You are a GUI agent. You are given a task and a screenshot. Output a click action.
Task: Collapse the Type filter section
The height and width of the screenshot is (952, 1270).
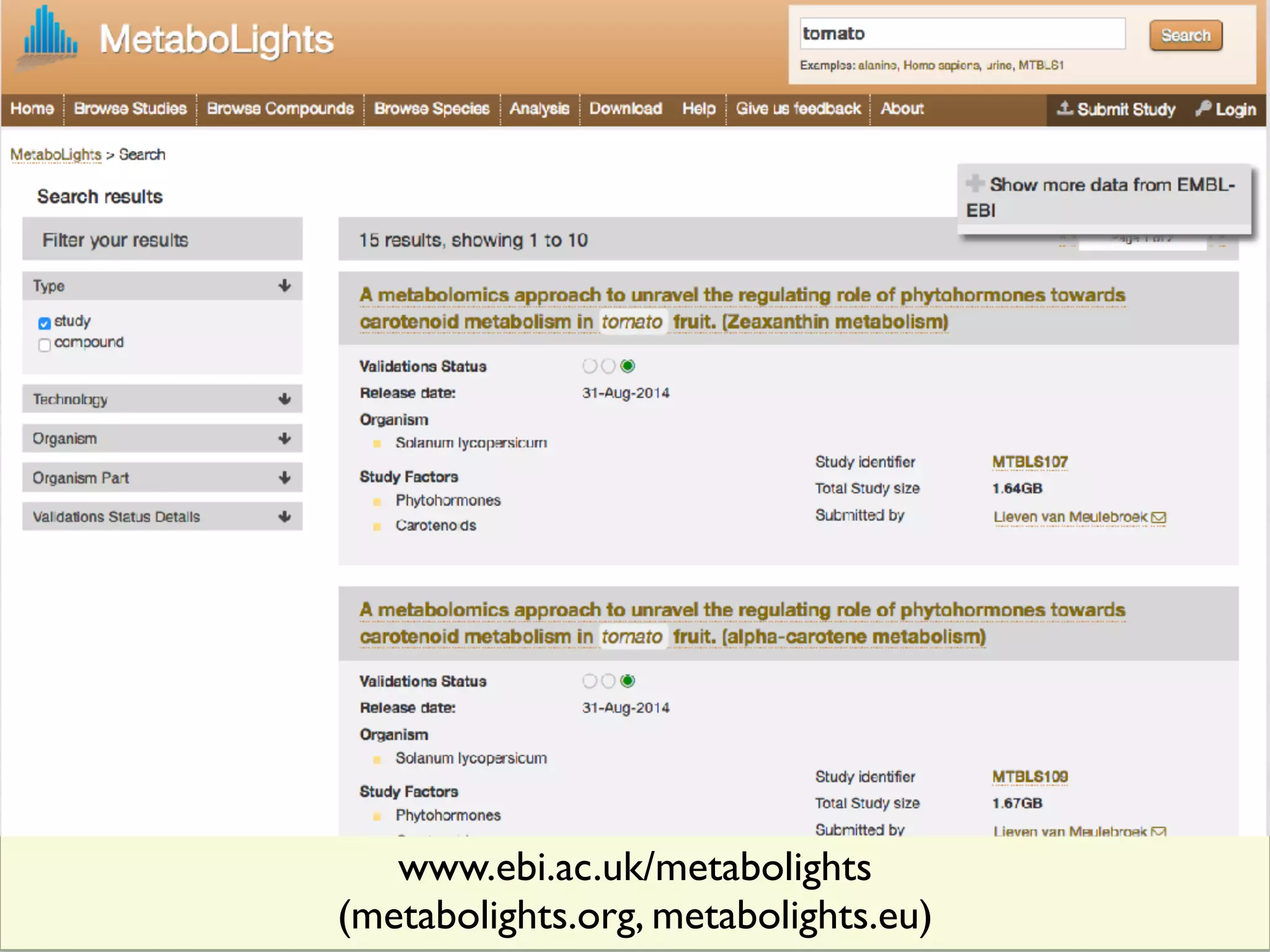point(162,286)
